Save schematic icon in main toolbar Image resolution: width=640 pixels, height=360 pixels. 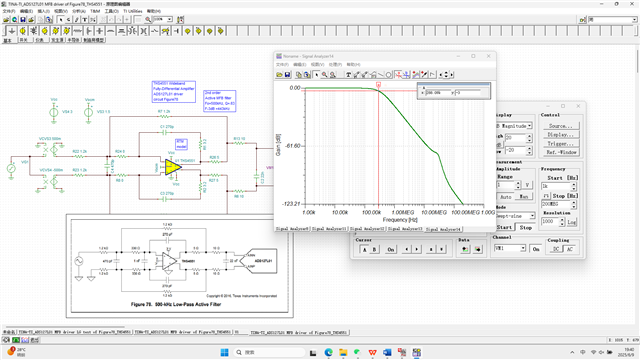(x=23, y=20)
